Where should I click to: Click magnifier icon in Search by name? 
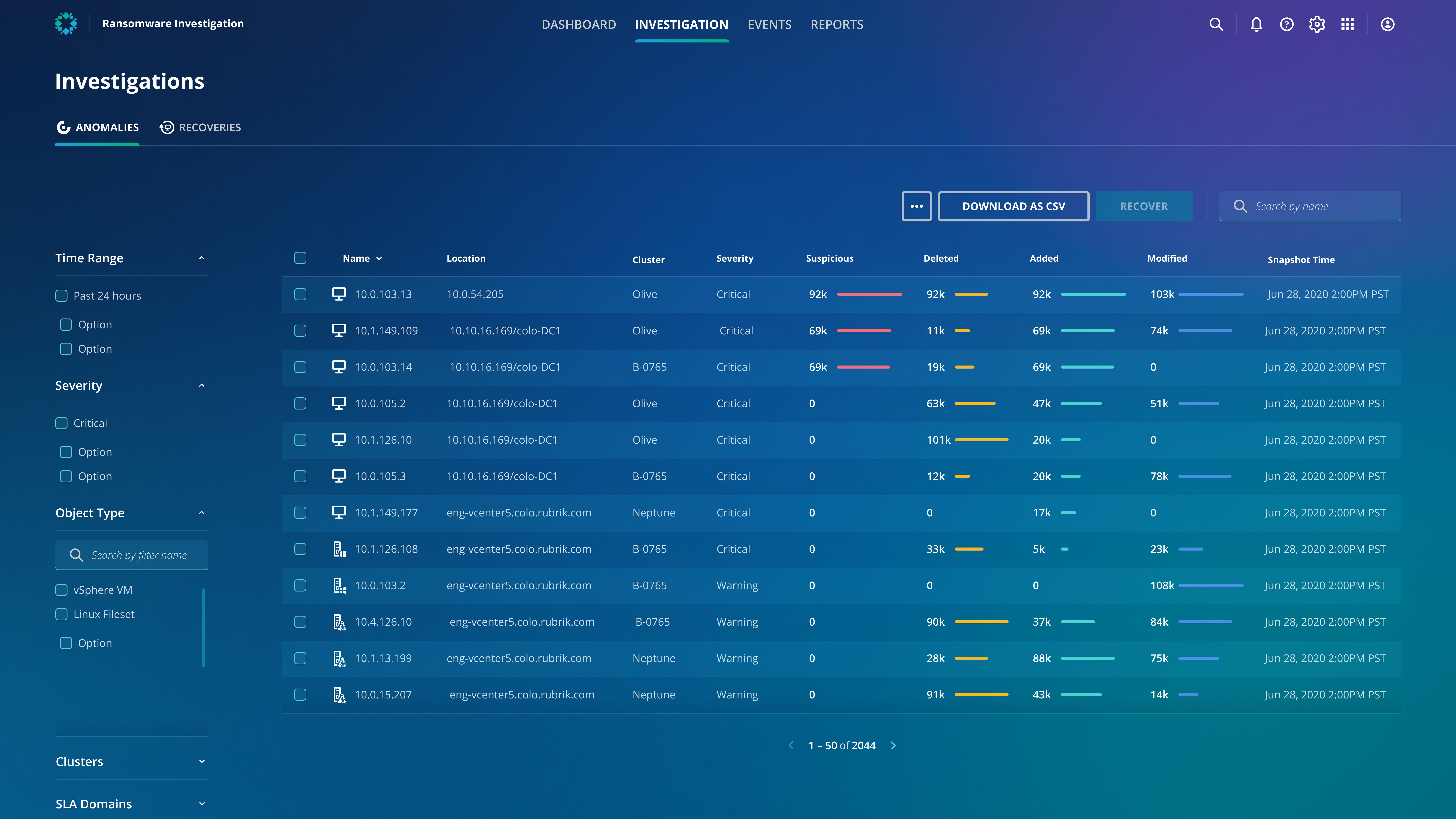click(x=1240, y=206)
